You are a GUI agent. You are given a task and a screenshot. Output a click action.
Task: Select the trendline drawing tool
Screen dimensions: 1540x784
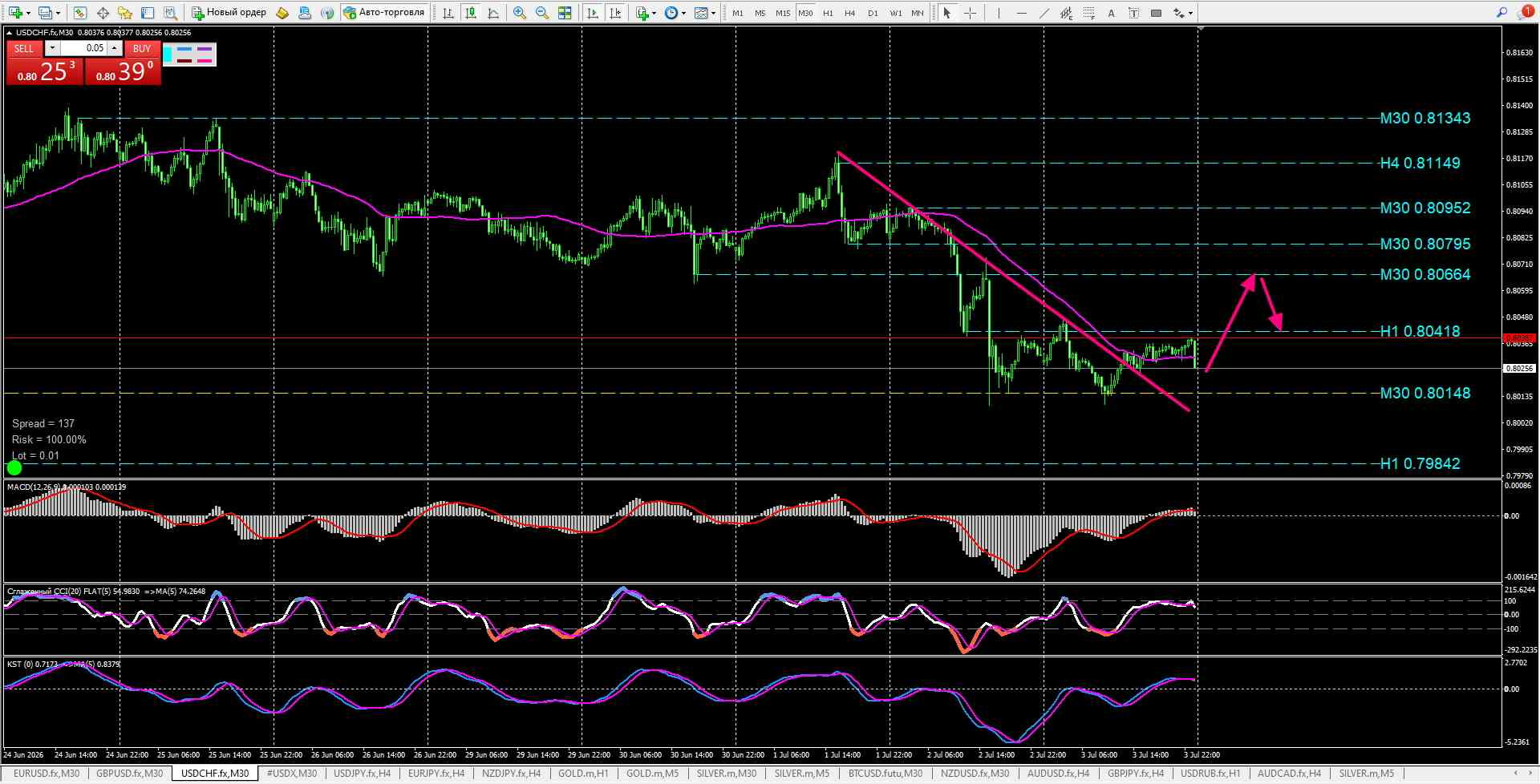point(1044,13)
